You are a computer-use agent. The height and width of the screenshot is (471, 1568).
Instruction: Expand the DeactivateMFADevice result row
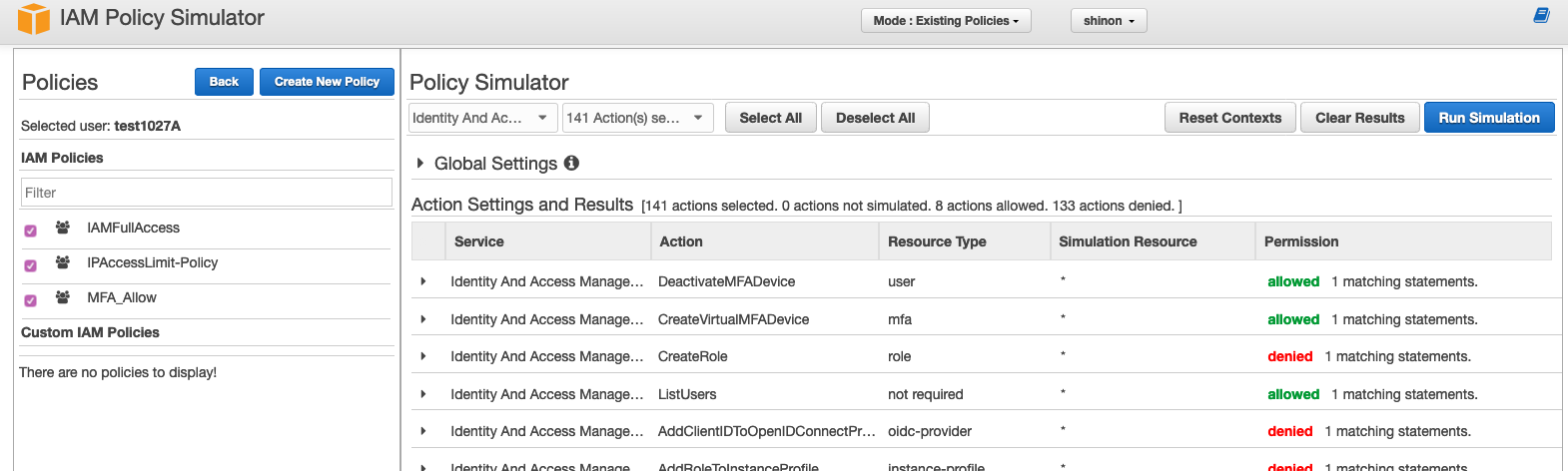point(423,281)
